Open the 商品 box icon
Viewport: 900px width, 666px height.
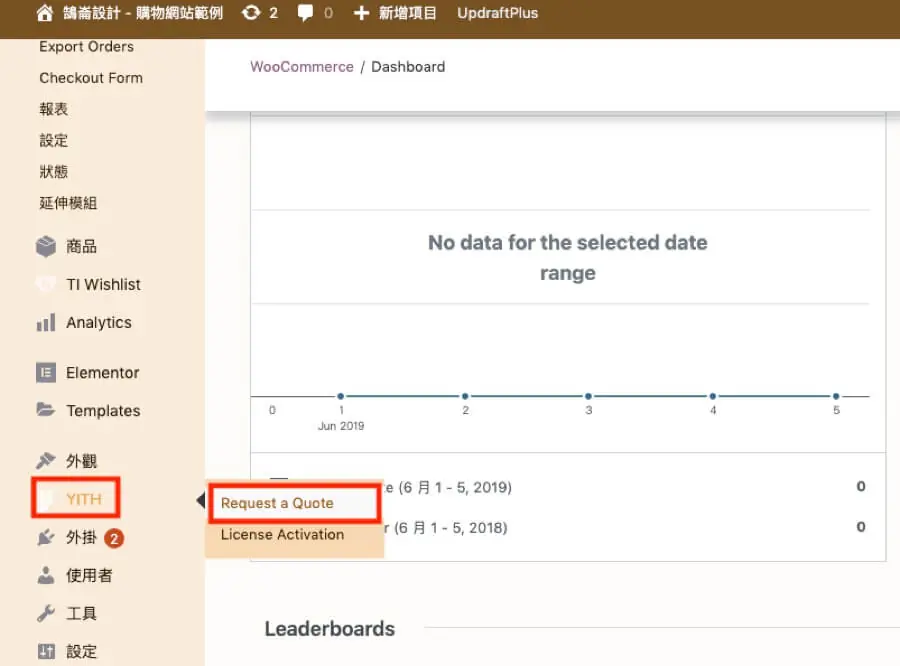[46, 246]
